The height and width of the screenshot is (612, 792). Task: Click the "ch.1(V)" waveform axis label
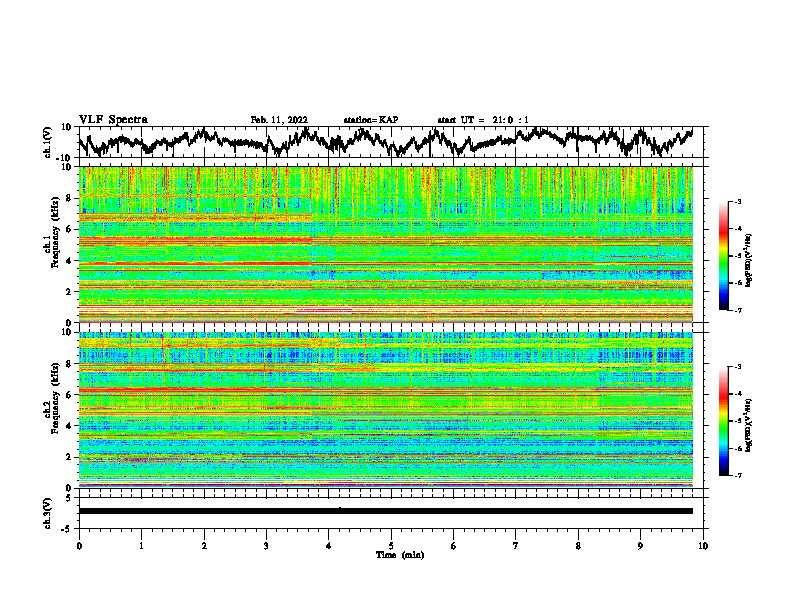48,142
